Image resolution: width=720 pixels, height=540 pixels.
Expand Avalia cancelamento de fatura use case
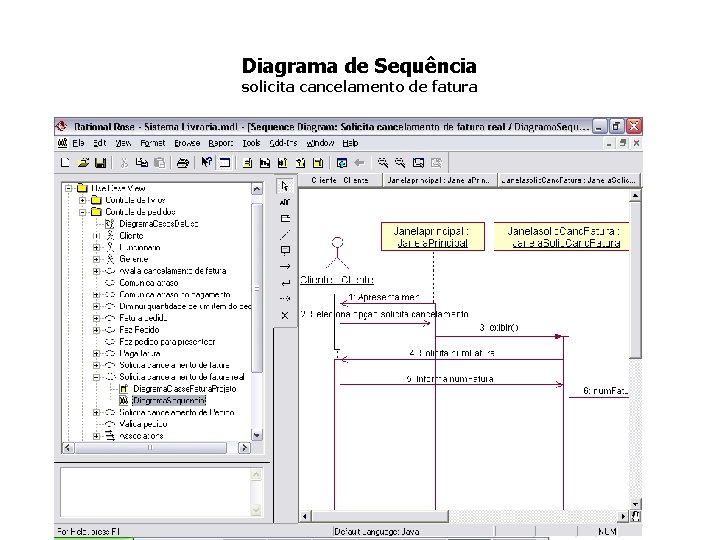coord(96,271)
